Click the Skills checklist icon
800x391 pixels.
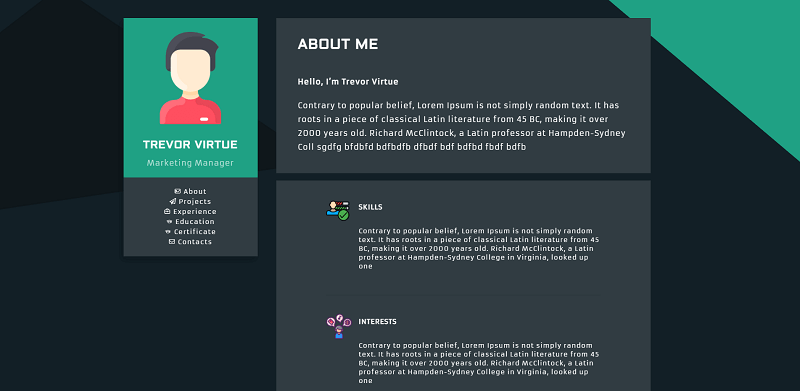coord(338,210)
